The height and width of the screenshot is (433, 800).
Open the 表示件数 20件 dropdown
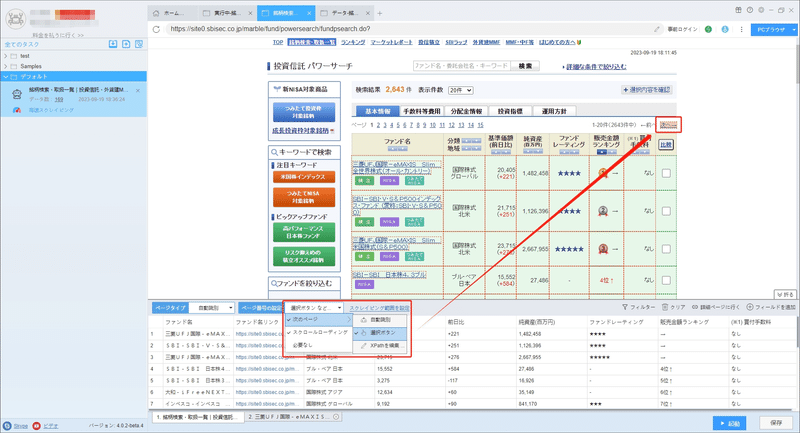pyautogui.click(x=460, y=90)
